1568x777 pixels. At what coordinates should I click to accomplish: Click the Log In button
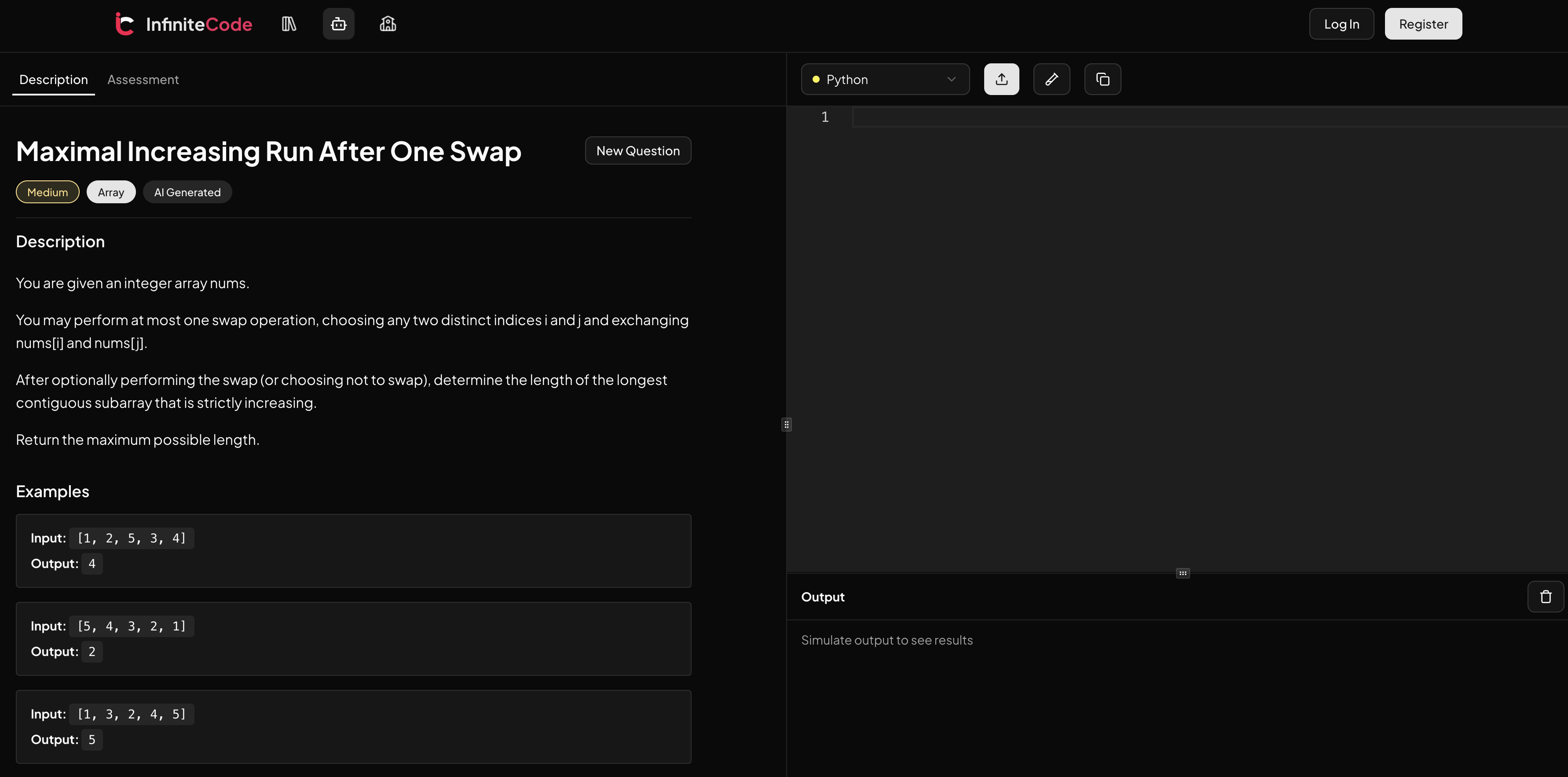click(1341, 24)
